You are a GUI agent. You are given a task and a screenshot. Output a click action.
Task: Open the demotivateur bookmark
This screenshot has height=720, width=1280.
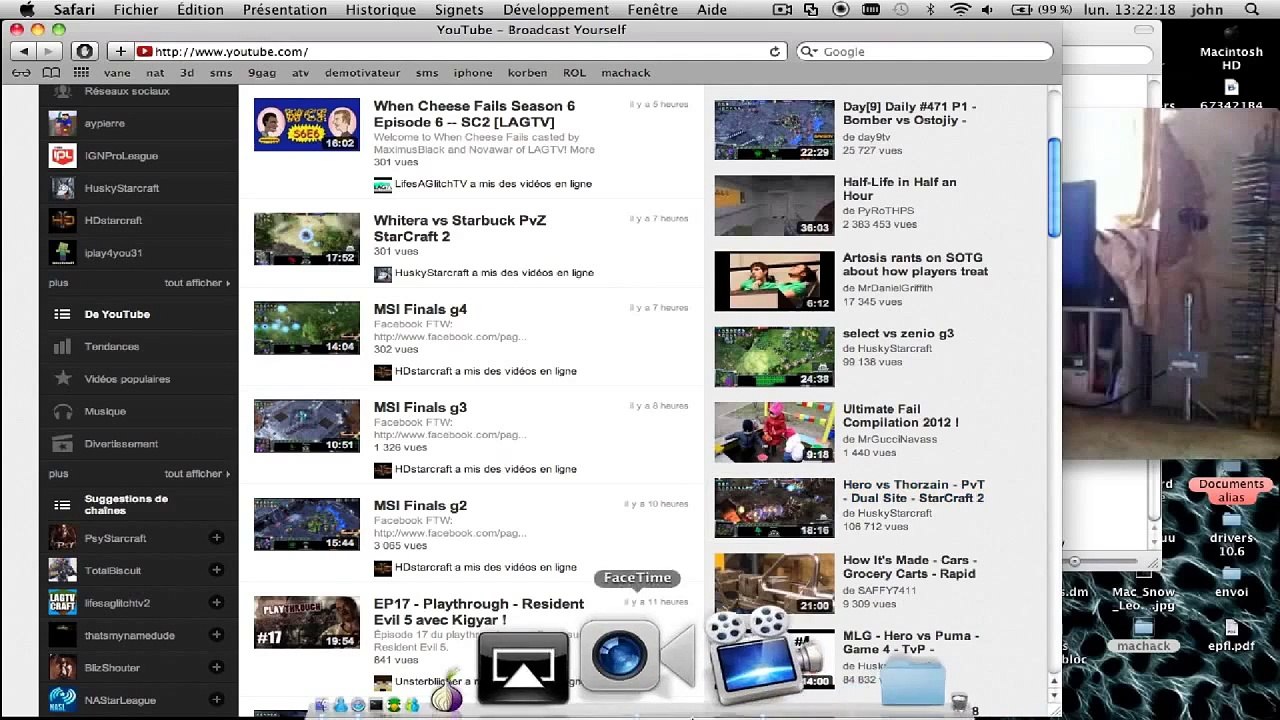[362, 73]
